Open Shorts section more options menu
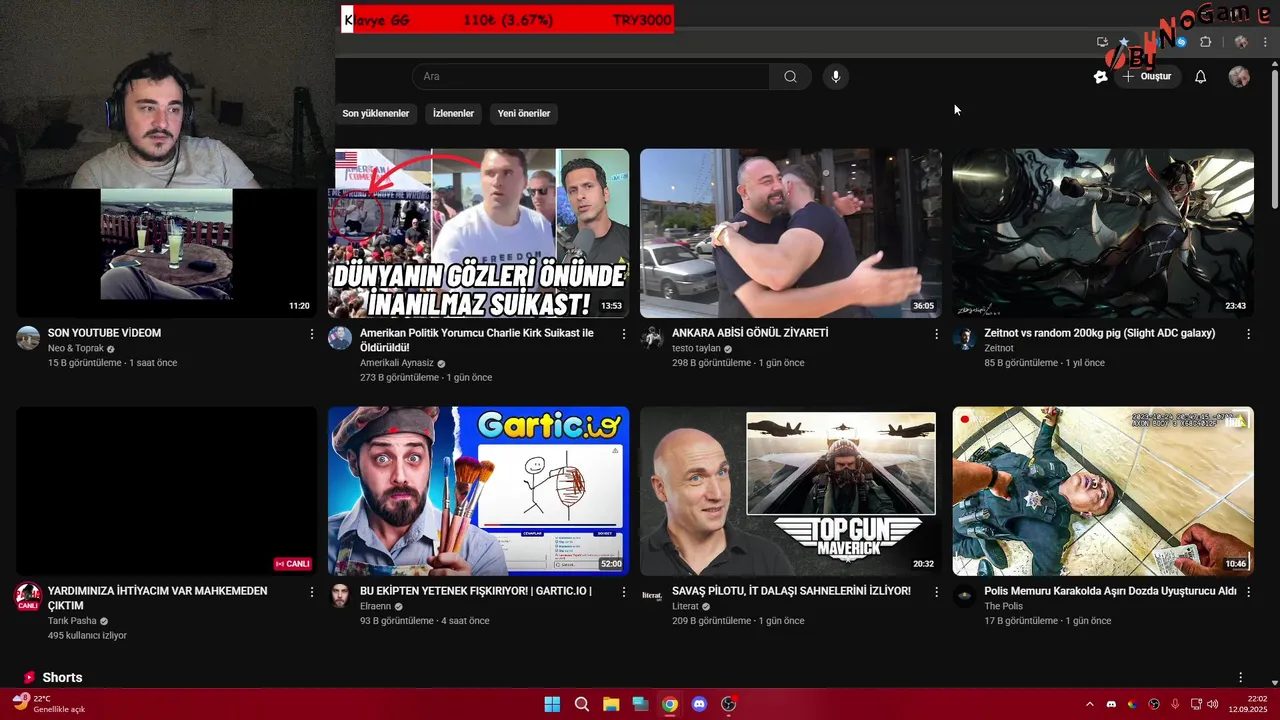This screenshot has width=1280, height=720. pos(1240,678)
